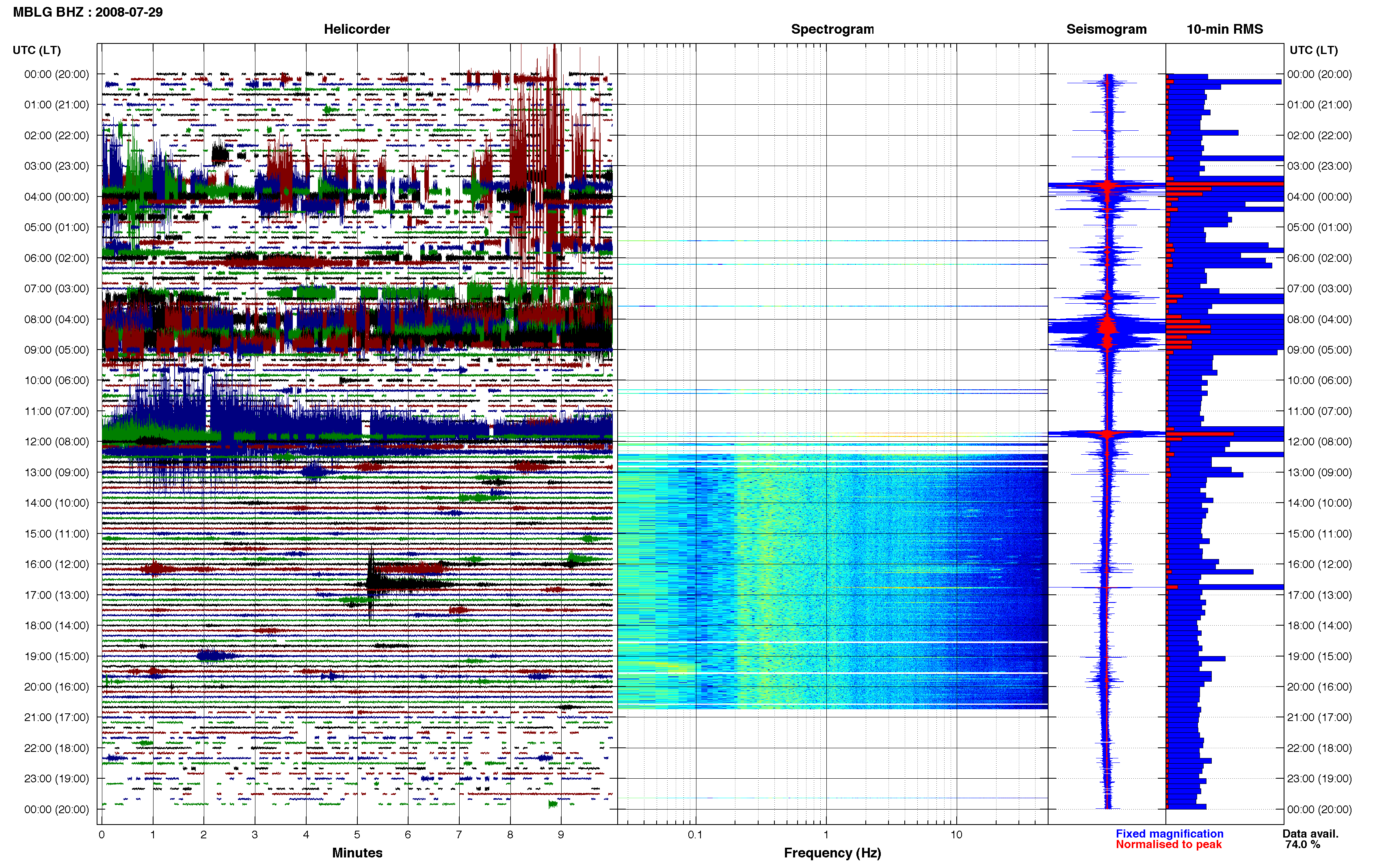The image size is (1388, 868).
Task: Click '23:00 (19:00)' beside the RMS panel
Action: click(x=1319, y=778)
